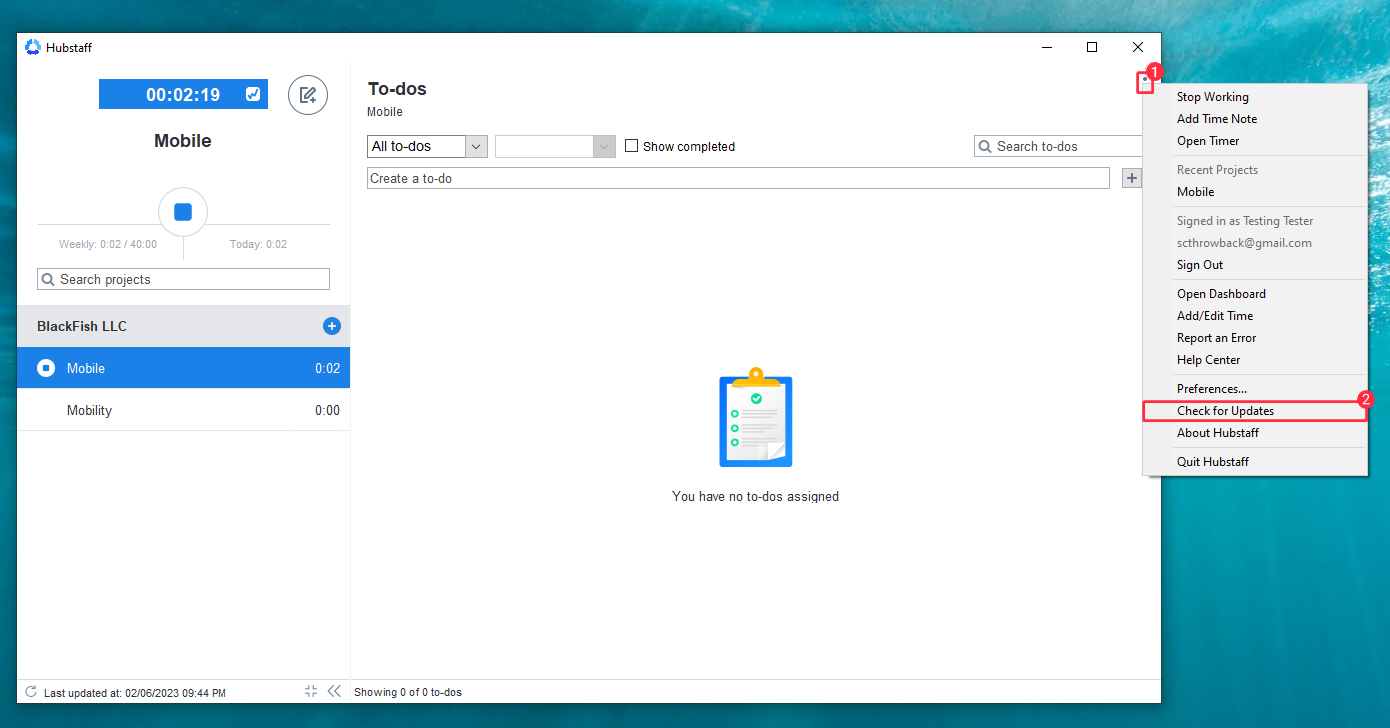Screen dimensions: 1390x728
Task: Click the Create a to-do input box
Action: tap(738, 178)
